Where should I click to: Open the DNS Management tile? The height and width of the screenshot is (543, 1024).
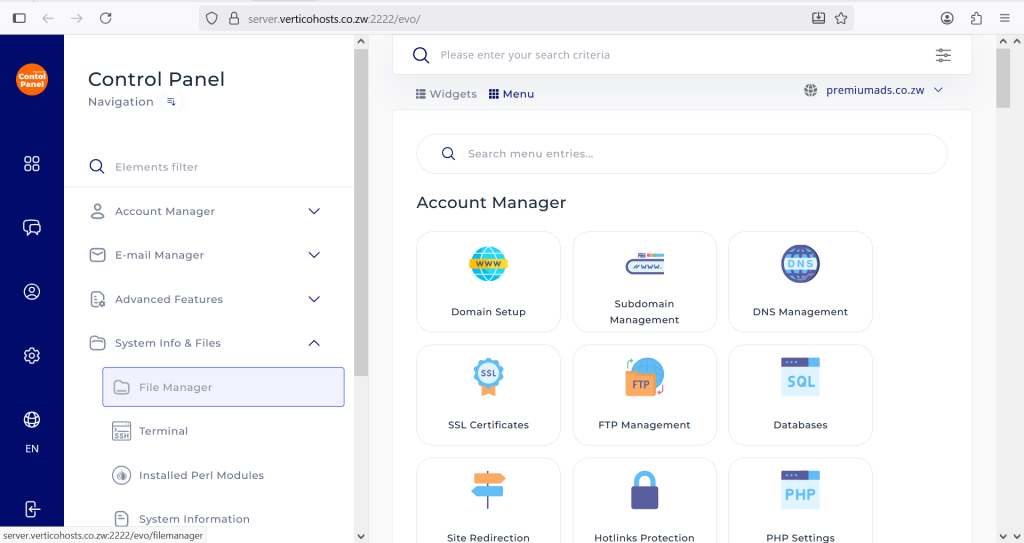pyautogui.click(x=800, y=281)
